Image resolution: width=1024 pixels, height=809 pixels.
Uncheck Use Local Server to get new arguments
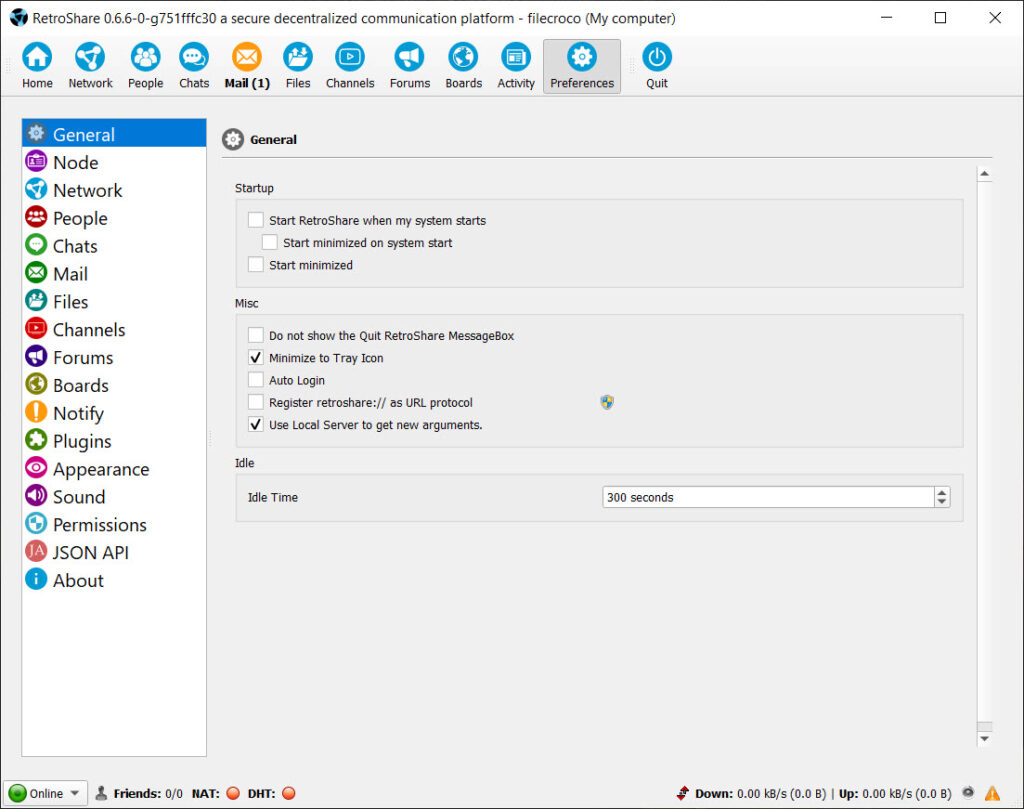(256, 424)
